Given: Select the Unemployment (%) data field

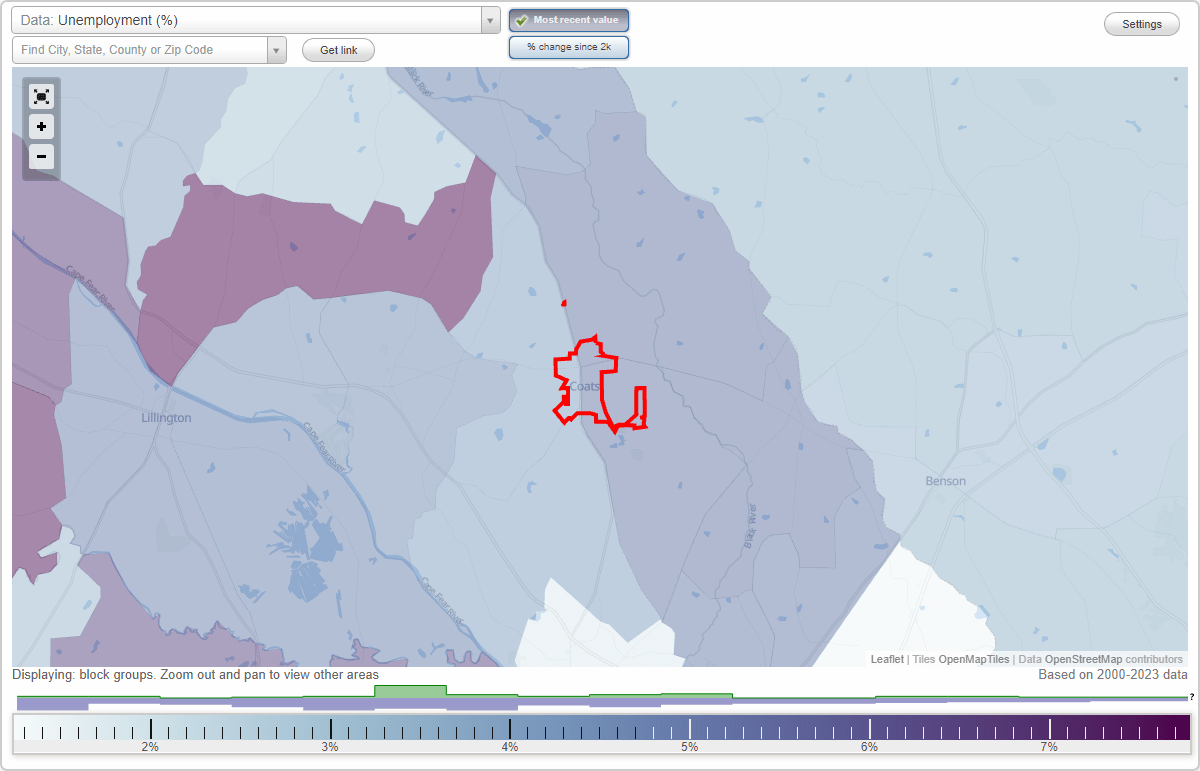Looking at the screenshot, I should tap(246, 20).
